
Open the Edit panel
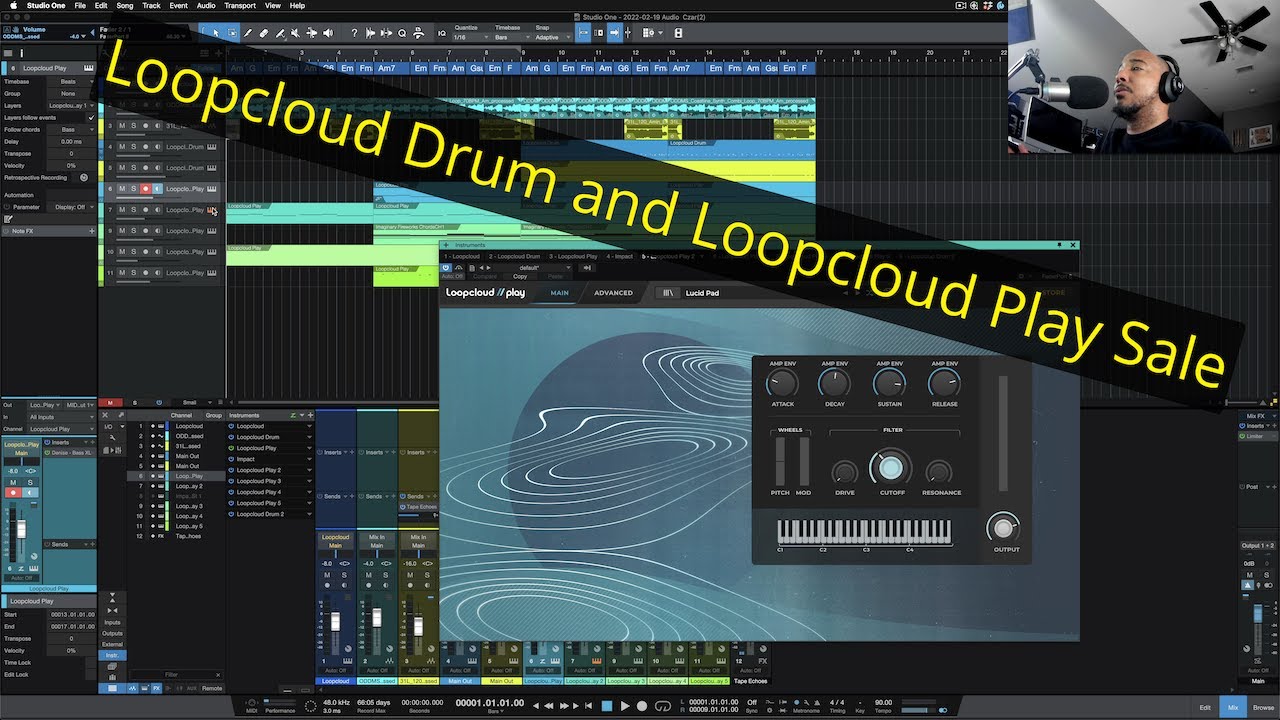click(1205, 707)
